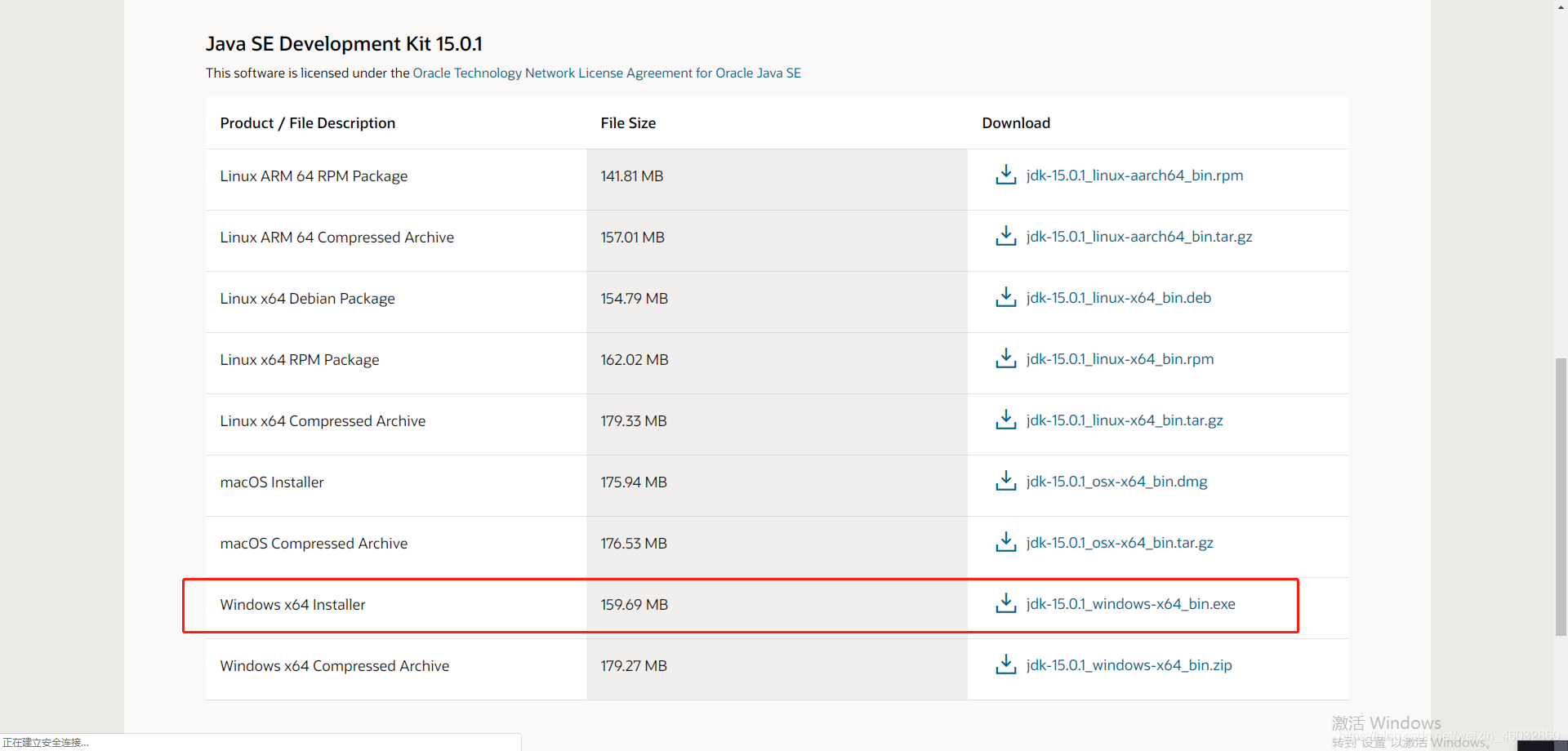Click scrollbar up arrow at top
The height and width of the screenshot is (751, 1568).
click(x=1561, y=7)
